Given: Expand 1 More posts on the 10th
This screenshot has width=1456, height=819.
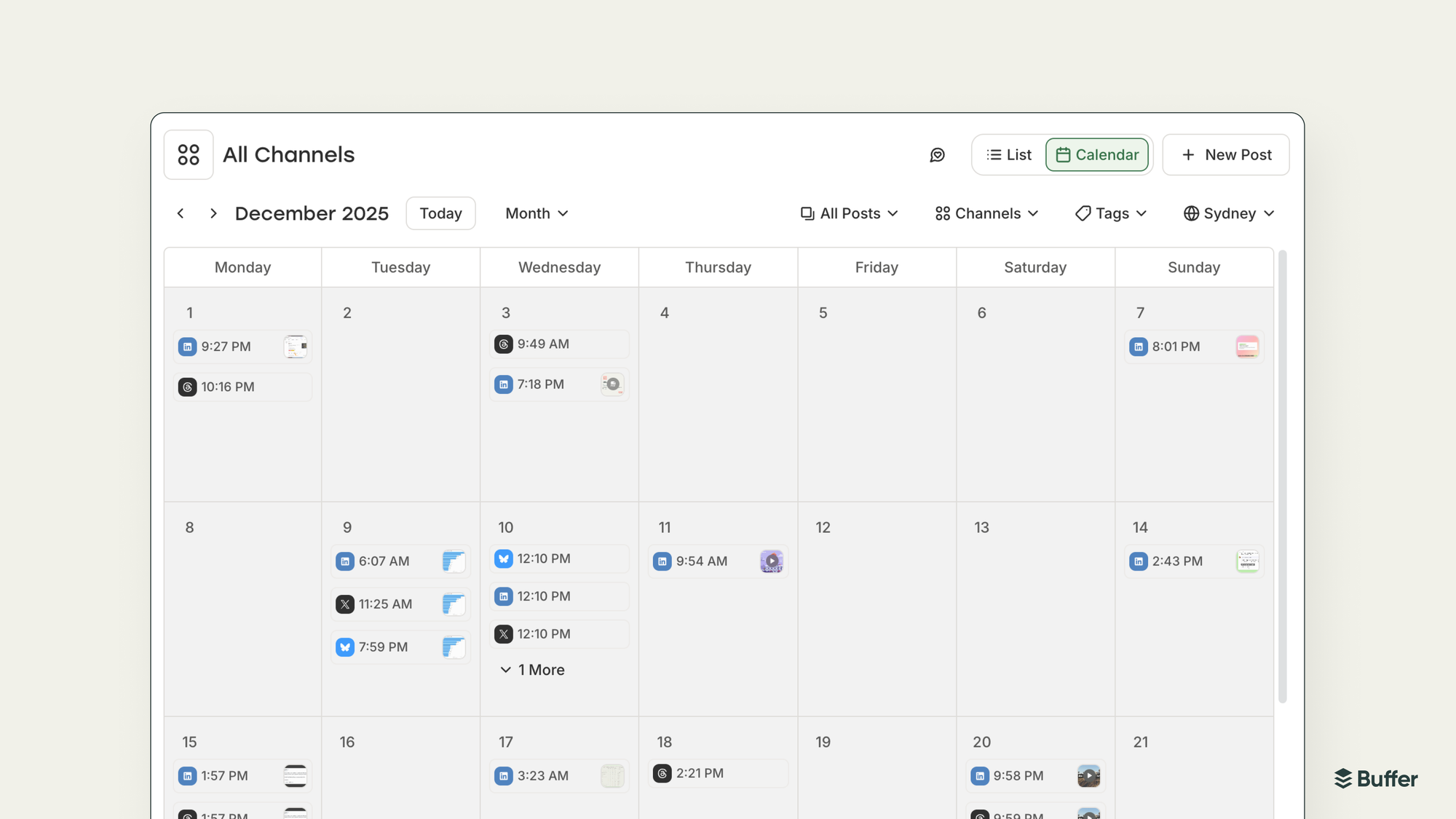Looking at the screenshot, I should 532,670.
